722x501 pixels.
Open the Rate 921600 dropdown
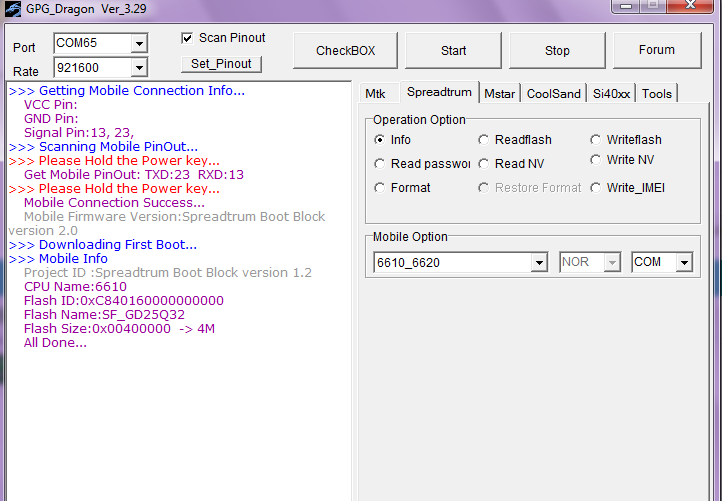(x=139, y=68)
